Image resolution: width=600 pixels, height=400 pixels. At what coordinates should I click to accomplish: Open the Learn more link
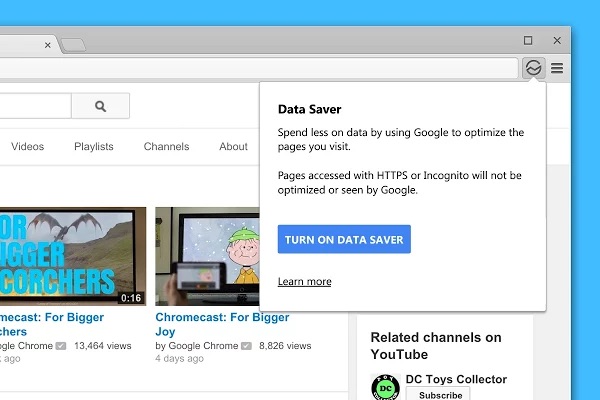305,281
